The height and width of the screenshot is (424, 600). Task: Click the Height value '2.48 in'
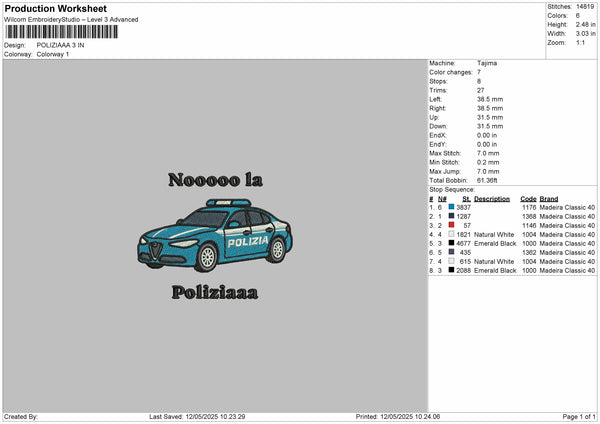586,24
